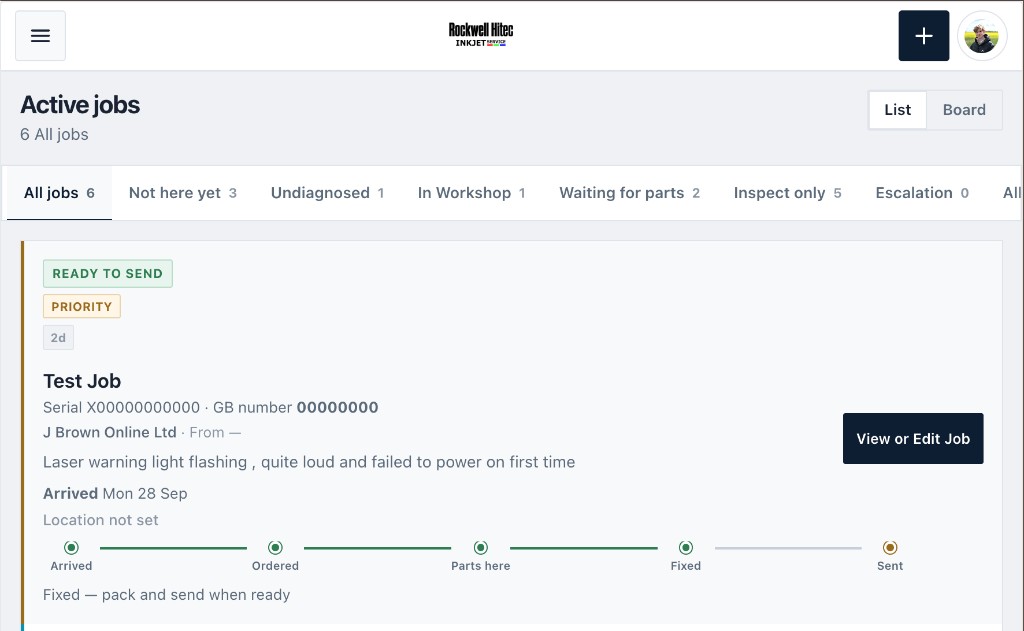Click the Arrived progress step marker
This screenshot has width=1024, height=631.
pos(71,547)
